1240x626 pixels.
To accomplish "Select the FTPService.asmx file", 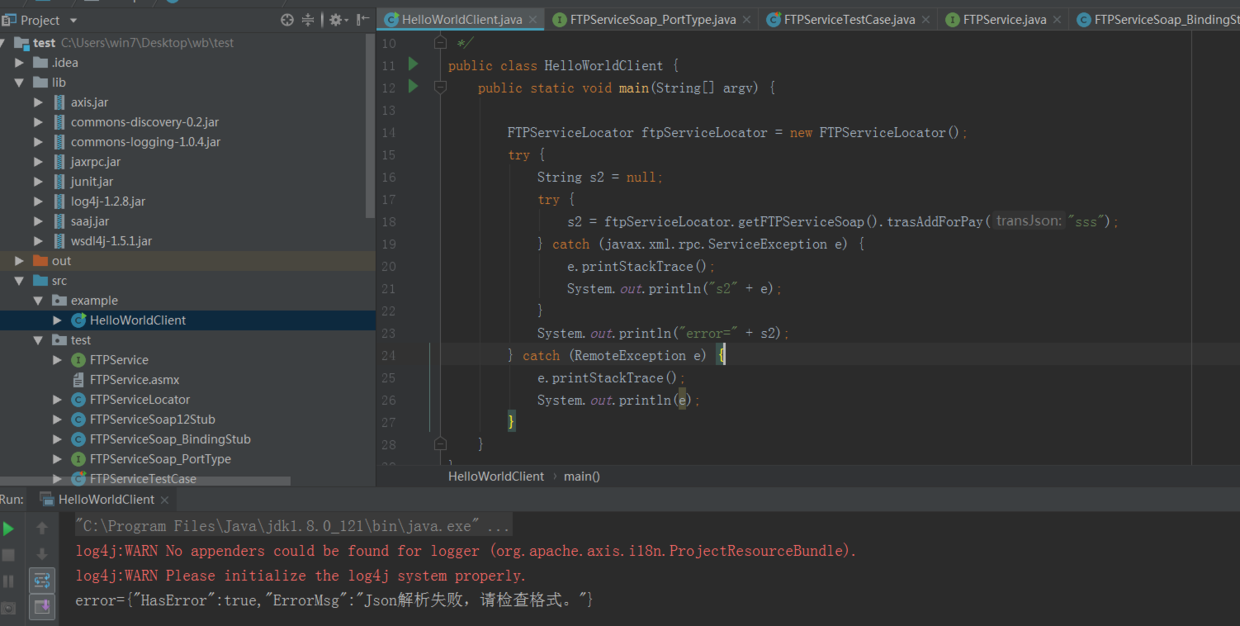I will click(x=134, y=380).
